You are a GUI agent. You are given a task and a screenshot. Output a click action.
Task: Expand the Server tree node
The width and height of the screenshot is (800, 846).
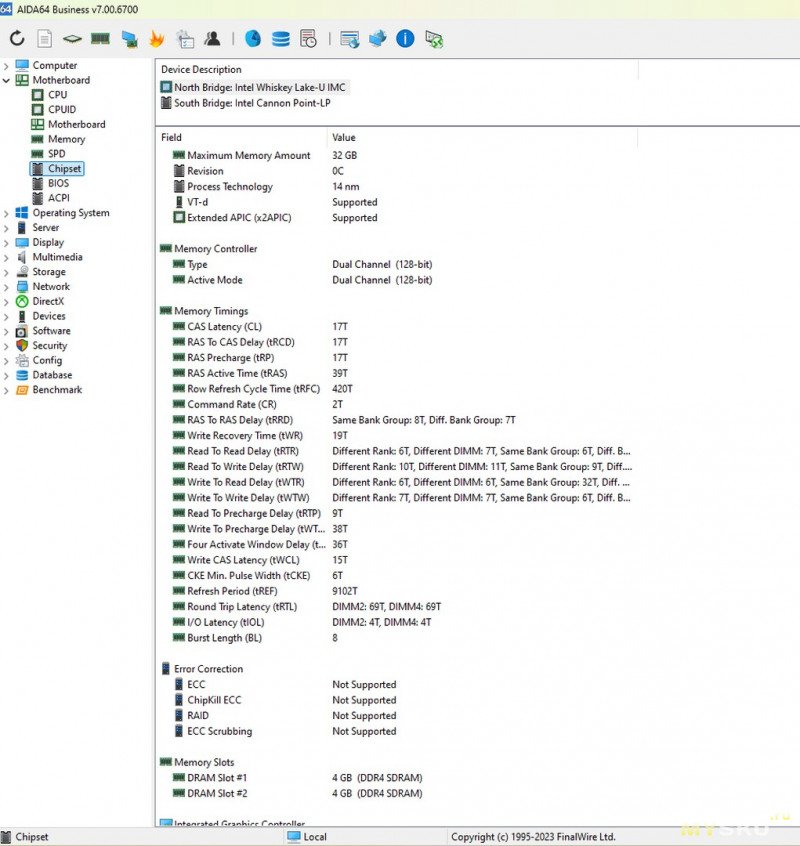point(6,228)
